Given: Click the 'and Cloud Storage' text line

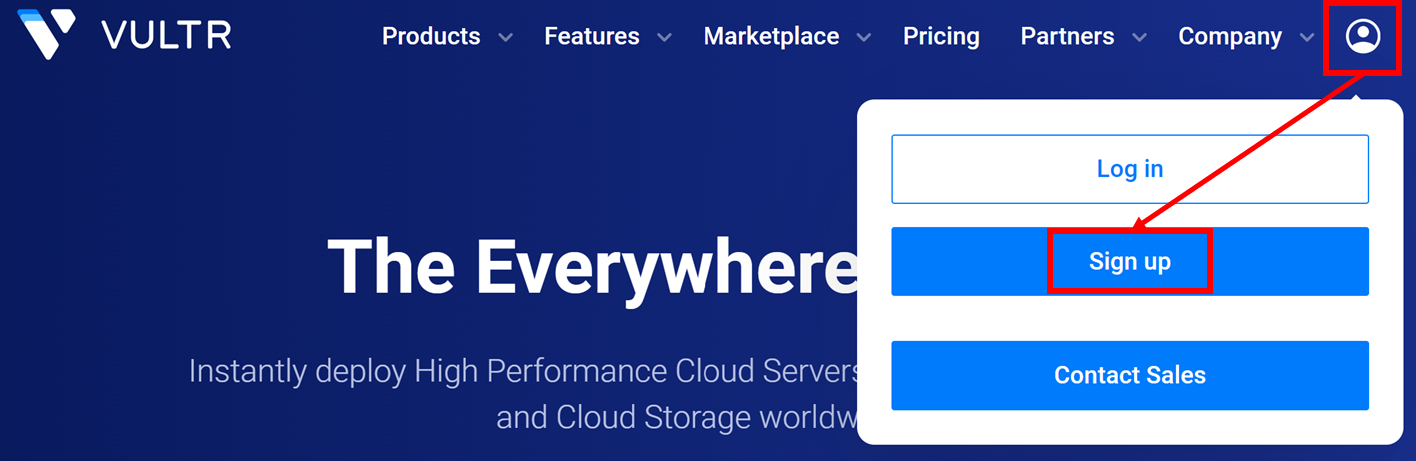Looking at the screenshot, I should (x=677, y=416).
